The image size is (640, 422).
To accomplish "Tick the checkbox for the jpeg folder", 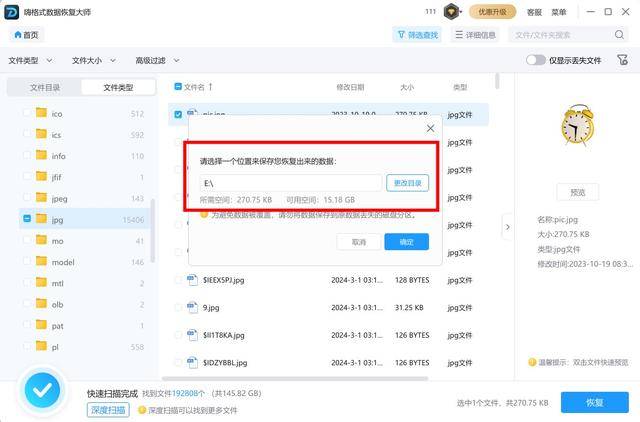I will 27,198.
